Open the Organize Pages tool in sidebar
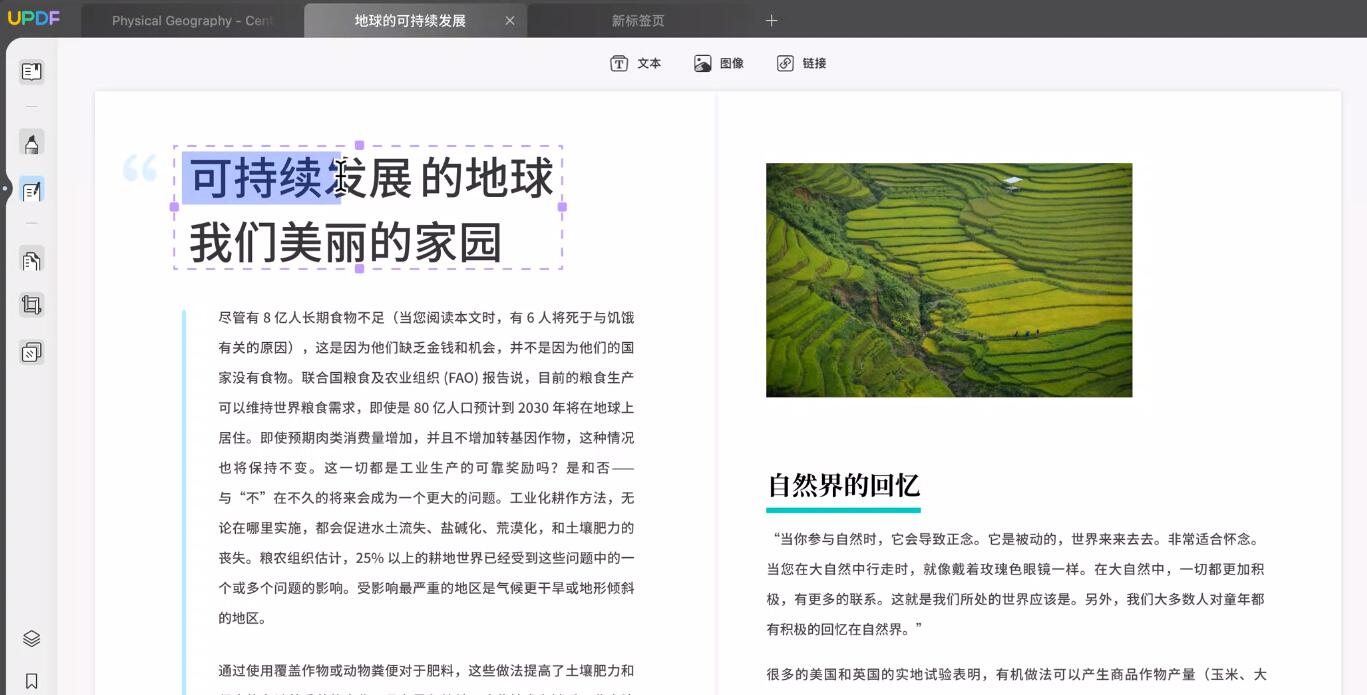Screen dimensions: 1367x695 32,261
